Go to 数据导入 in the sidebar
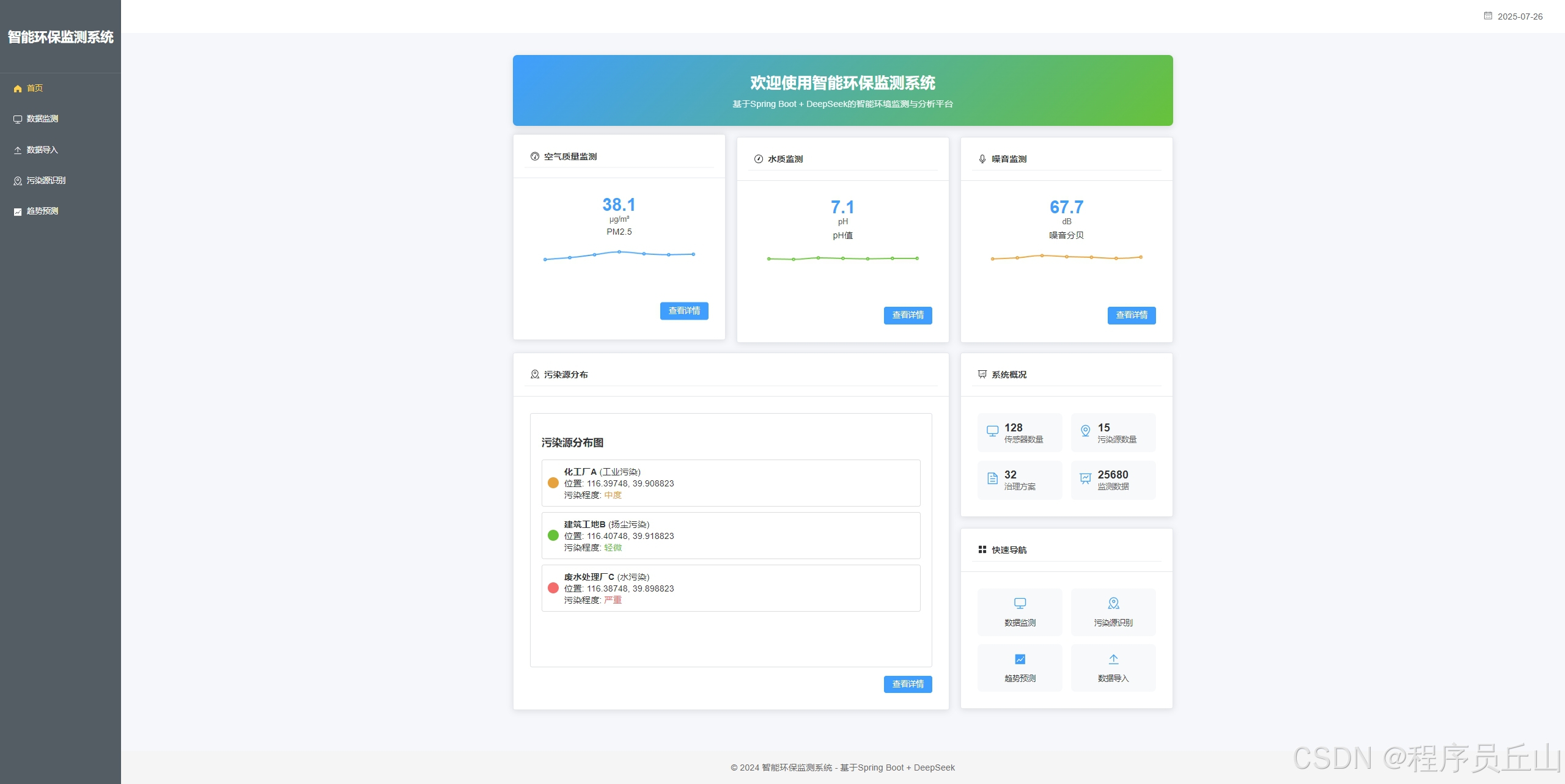This screenshot has height=784, width=1565. [61, 150]
